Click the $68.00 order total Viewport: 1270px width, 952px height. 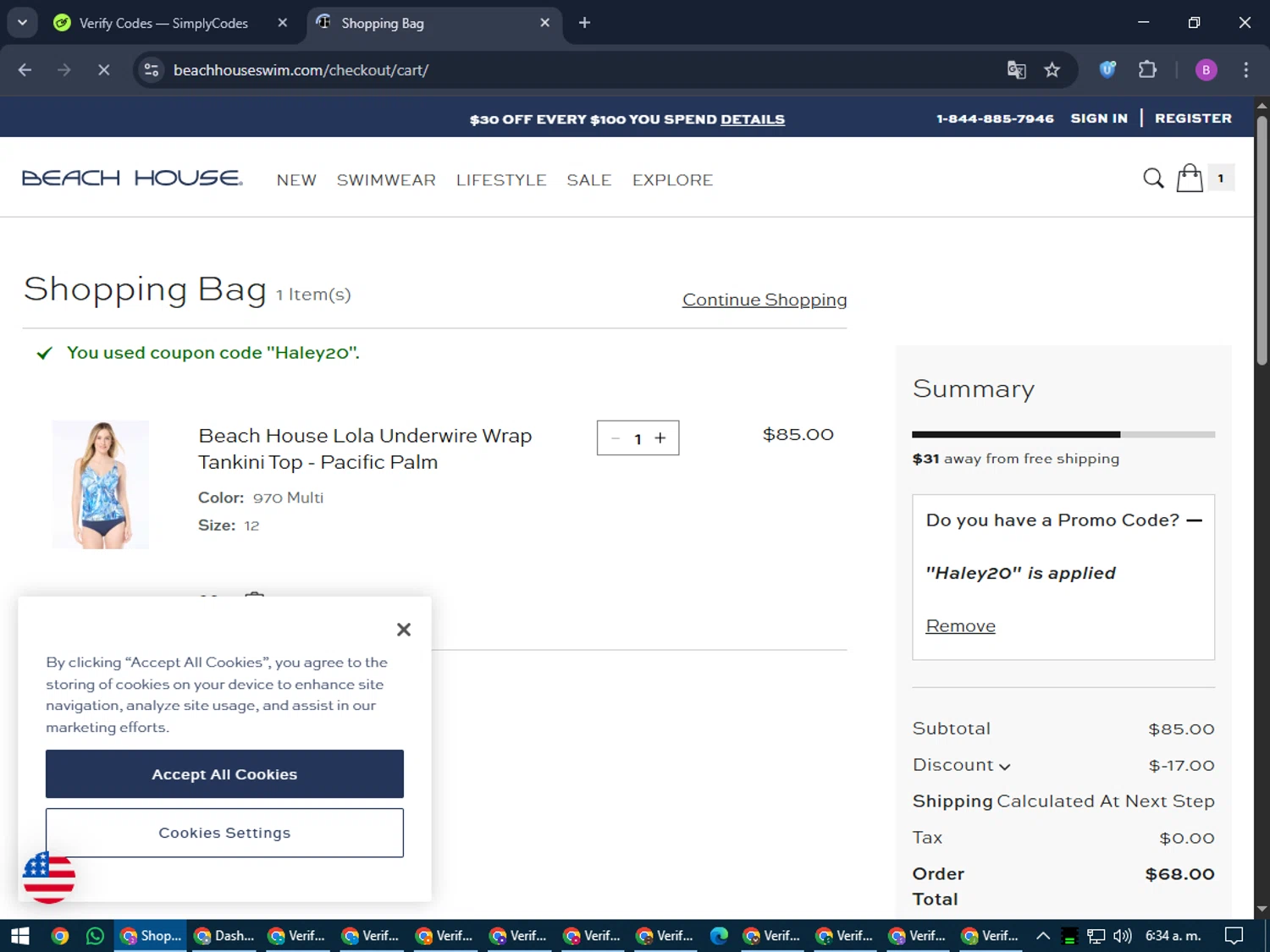(x=1179, y=874)
